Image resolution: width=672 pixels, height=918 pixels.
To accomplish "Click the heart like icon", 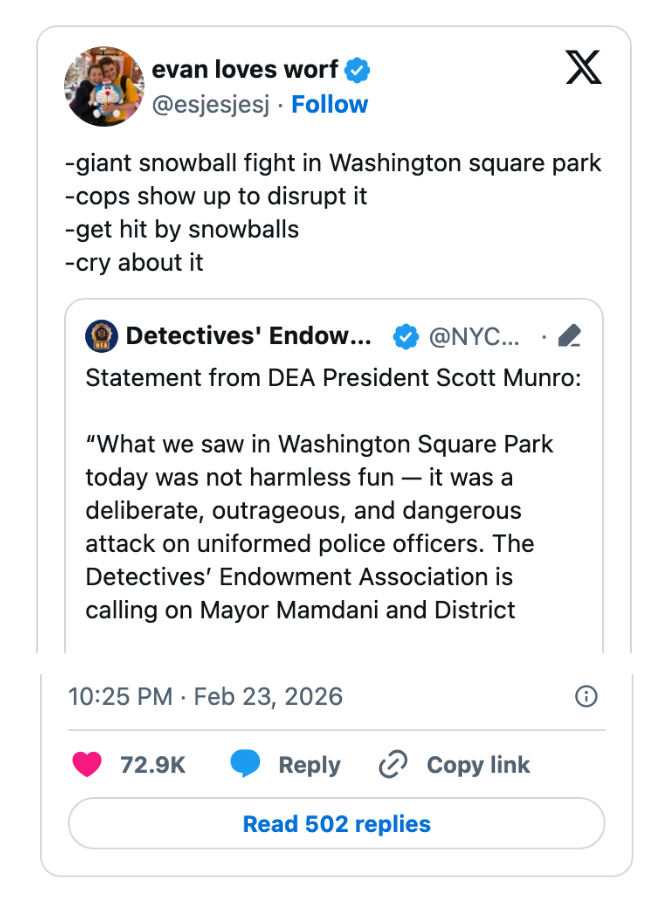I will (x=88, y=765).
